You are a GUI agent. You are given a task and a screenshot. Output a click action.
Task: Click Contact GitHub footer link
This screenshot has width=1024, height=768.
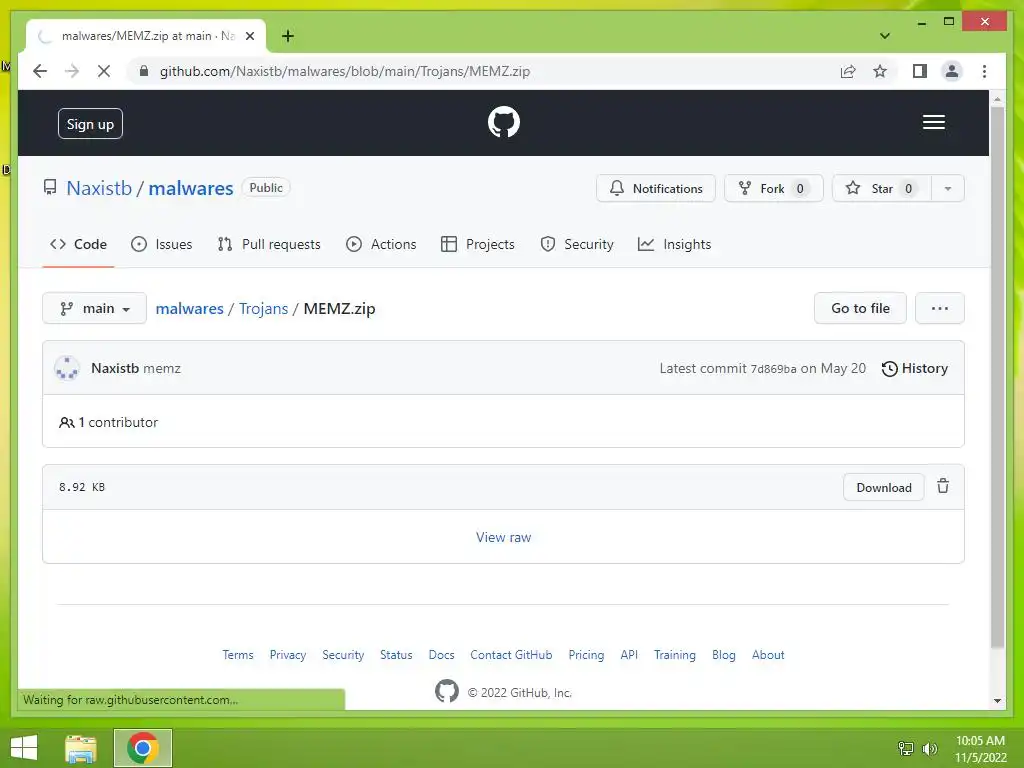511,655
